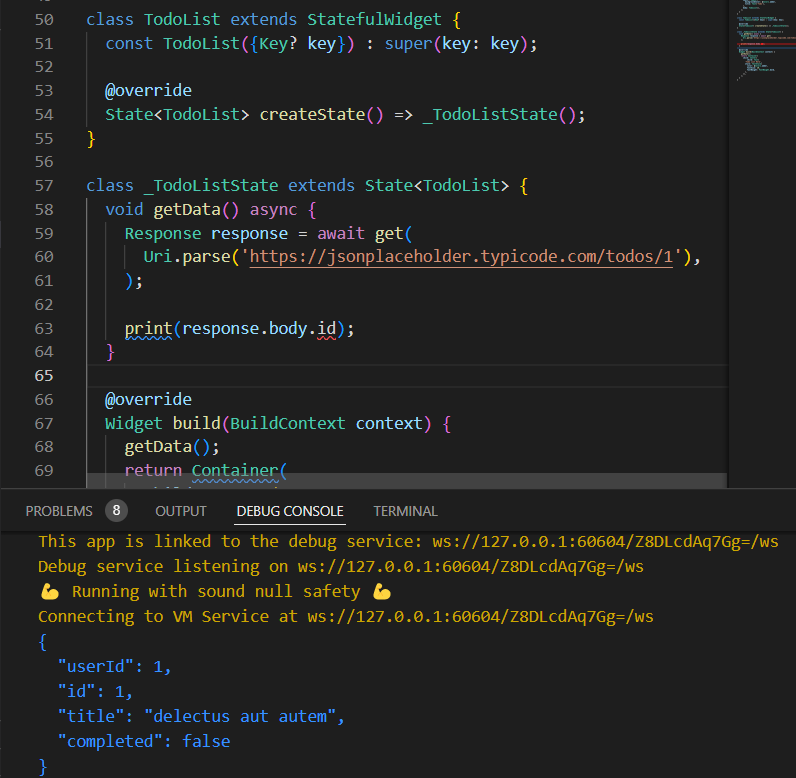Image resolution: width=796 pixels, height=778 pixels.
Task: Click the createState method on line 54
Action: click(312, 115)
